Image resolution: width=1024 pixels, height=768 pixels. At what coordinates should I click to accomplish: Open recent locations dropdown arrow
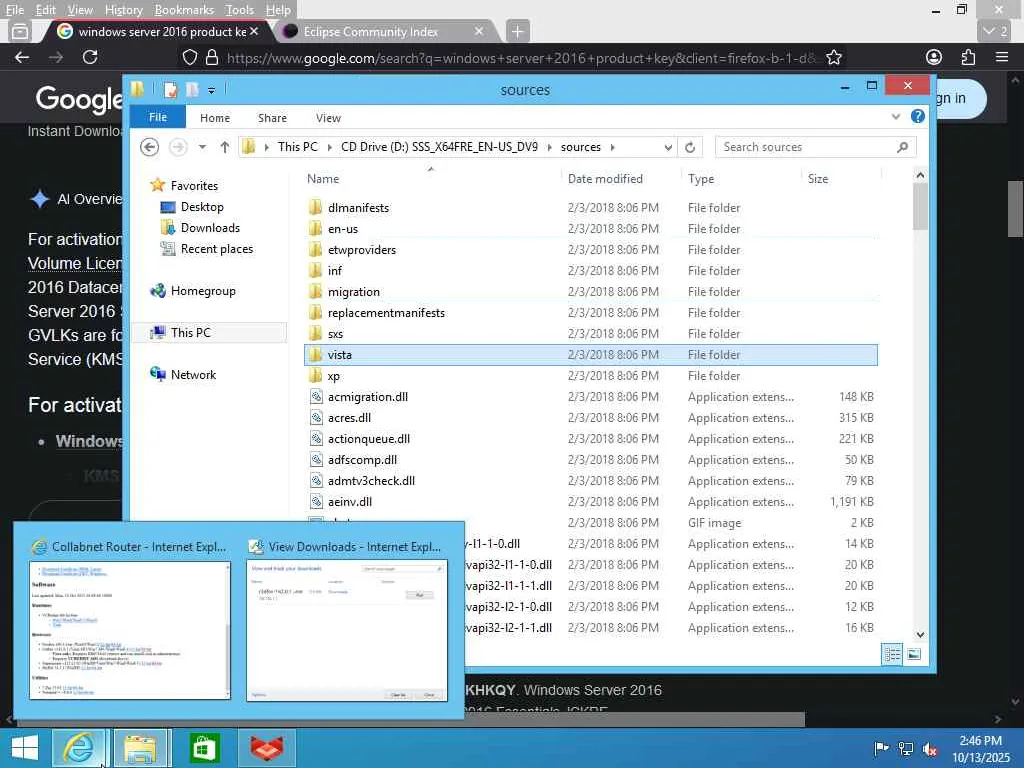[202, 147]
